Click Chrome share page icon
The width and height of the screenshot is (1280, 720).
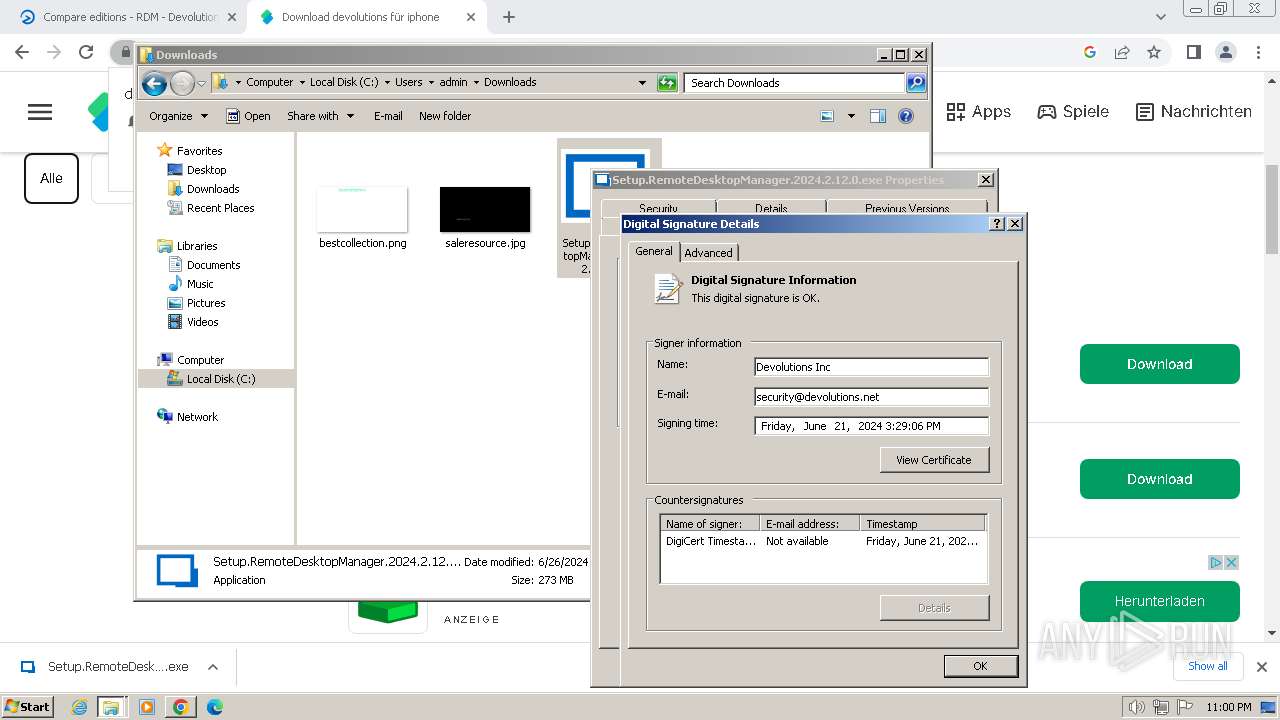coord(1122,52)
